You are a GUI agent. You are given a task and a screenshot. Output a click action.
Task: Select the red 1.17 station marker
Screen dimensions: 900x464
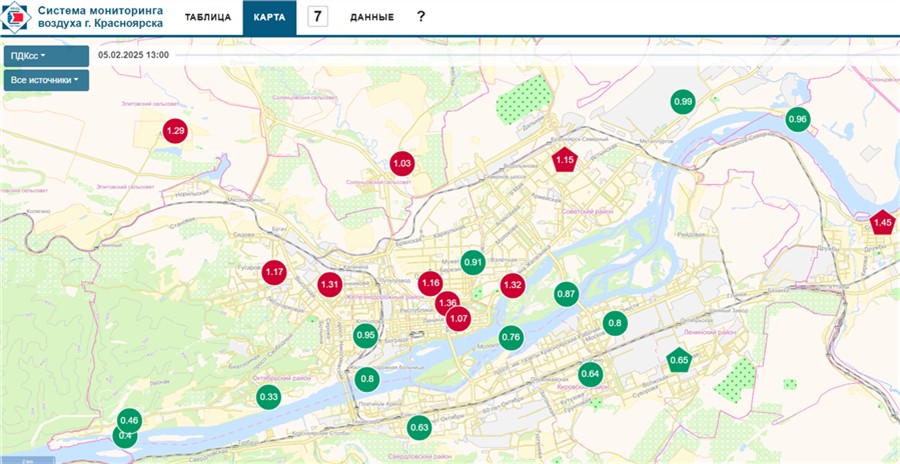[x=275, y=272]
